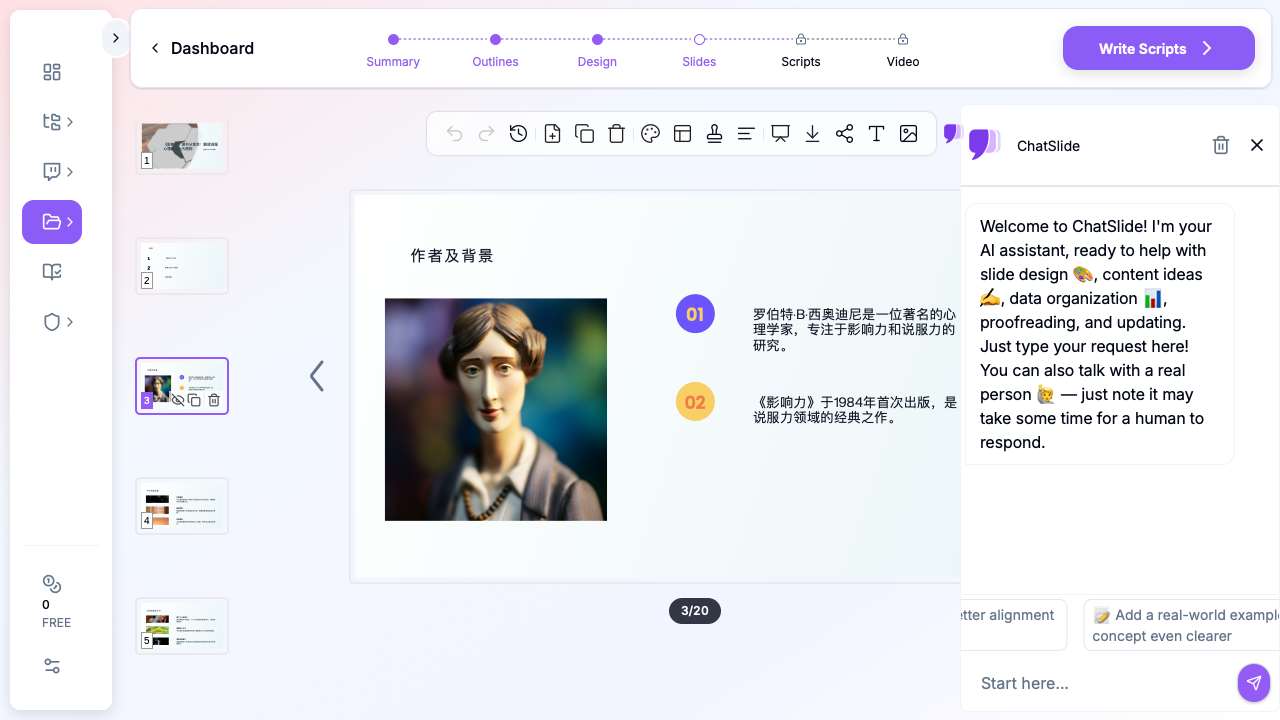1280x720 pixels.
Task: Open the color palette theme tool
Action: pyautogui.click(x=650, y=134)
